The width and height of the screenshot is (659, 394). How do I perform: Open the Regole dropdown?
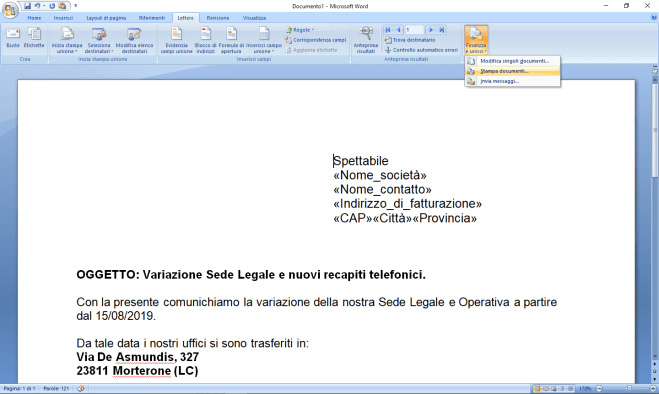(x=300, y=30)
